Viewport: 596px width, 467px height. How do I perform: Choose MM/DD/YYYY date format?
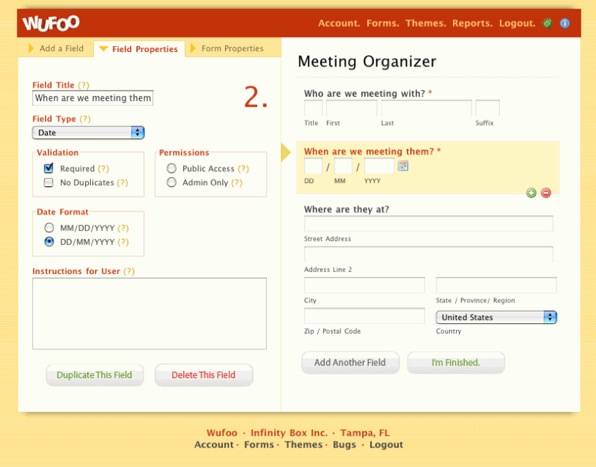pyautogui.click(x=49, y=228)
